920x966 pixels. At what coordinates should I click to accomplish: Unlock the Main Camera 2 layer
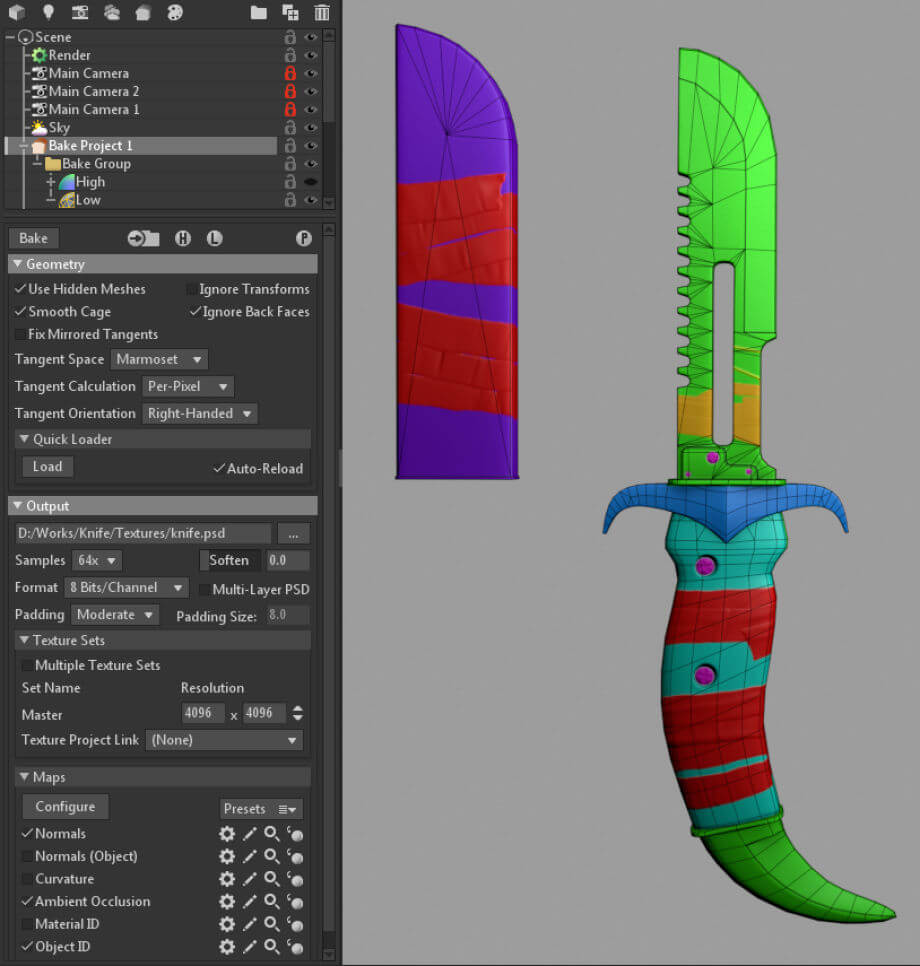tap(290, 91)
